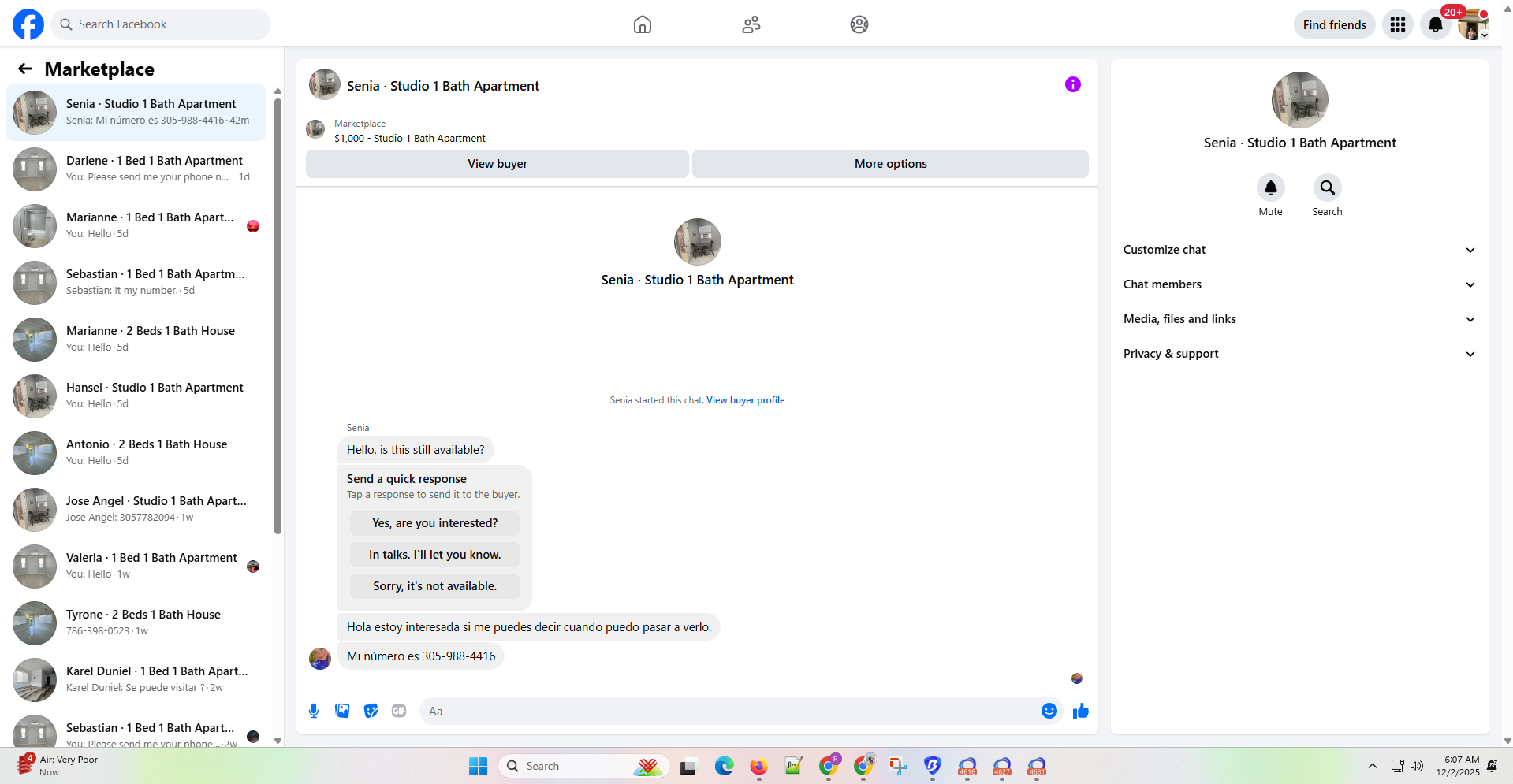This screenshot has width=1513, height=784.
Task: Send a voice clip with microphone icon
Action: tap(314, 711)
